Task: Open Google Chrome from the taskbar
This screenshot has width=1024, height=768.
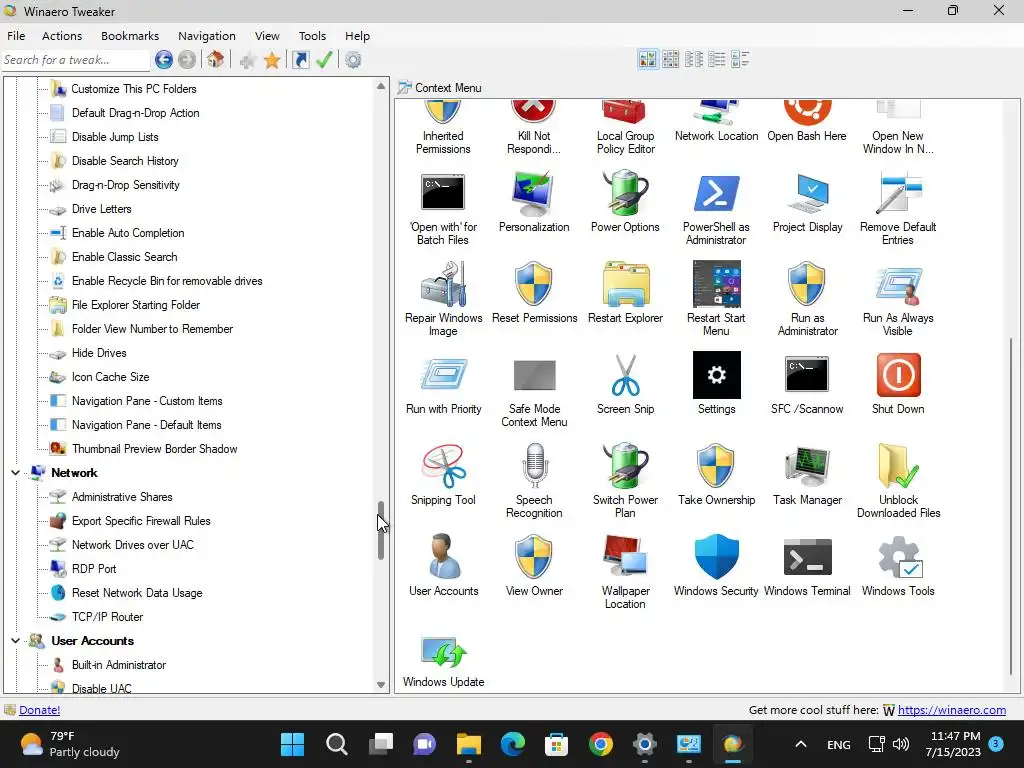Action: click(600, 744)
